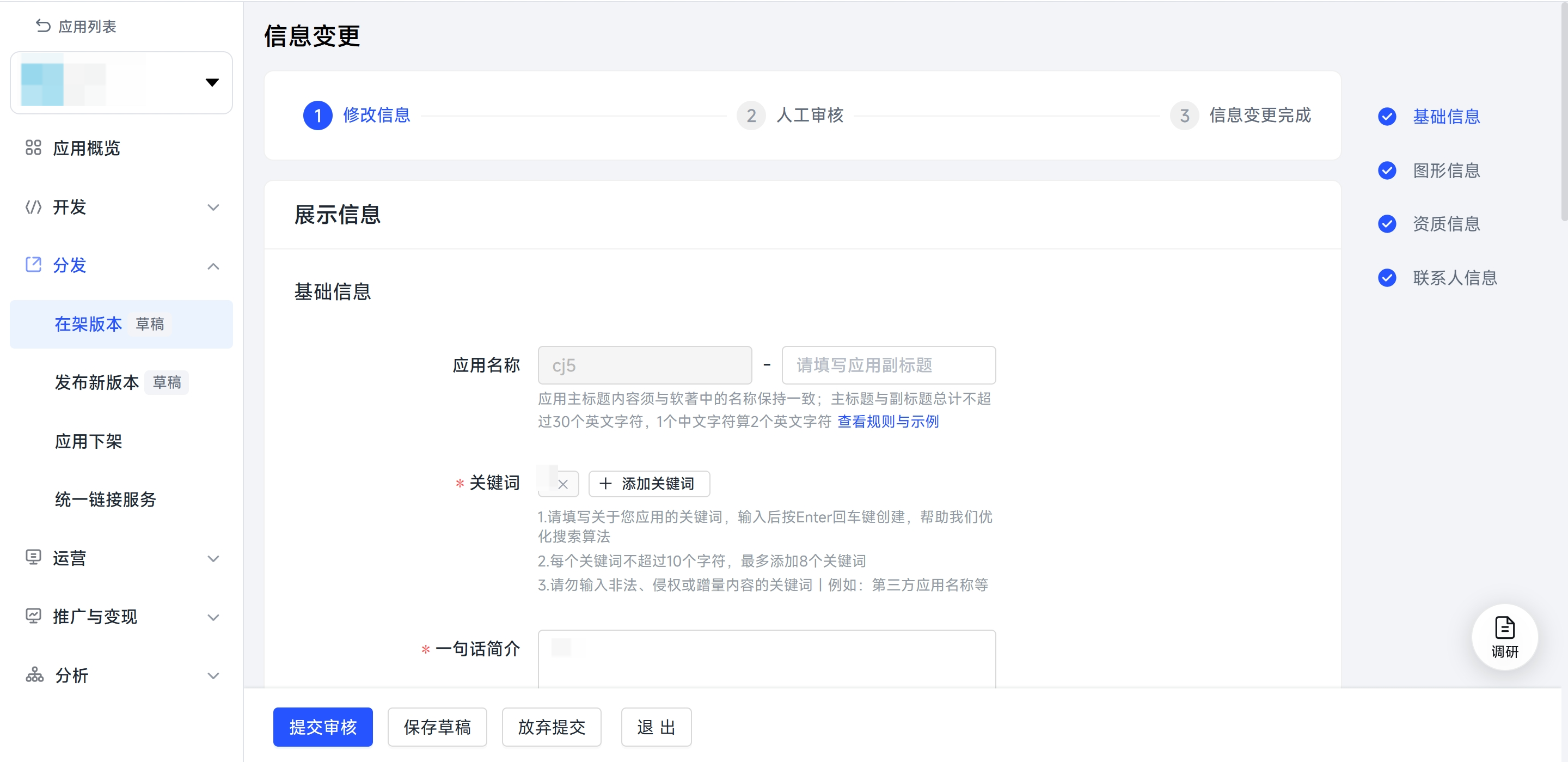Screen dimensions: 1568x762
Task: Click the 推广与变现 chart icon
Action: pos(33,616)
